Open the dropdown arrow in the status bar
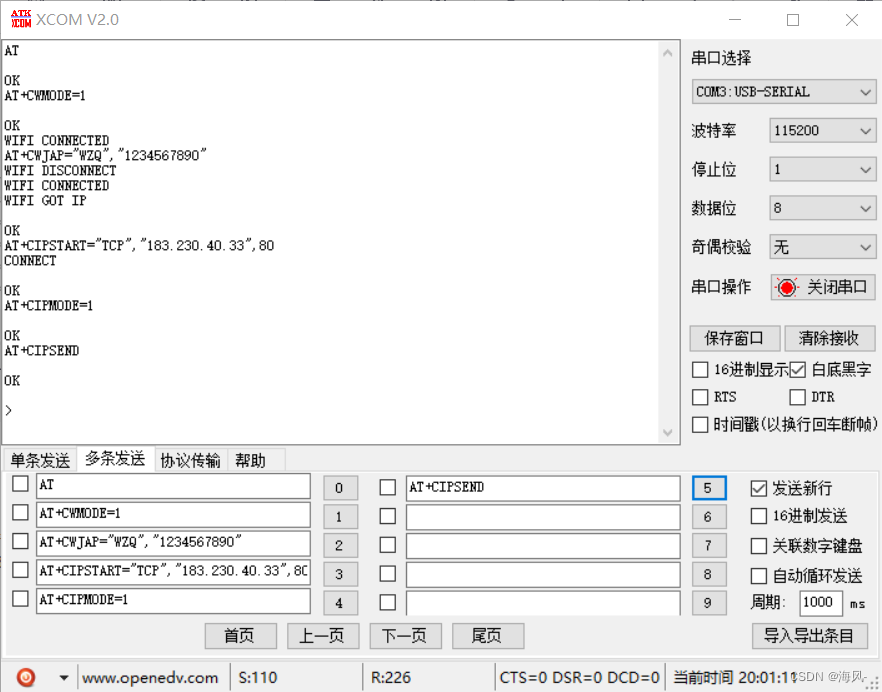 point(63,677)
